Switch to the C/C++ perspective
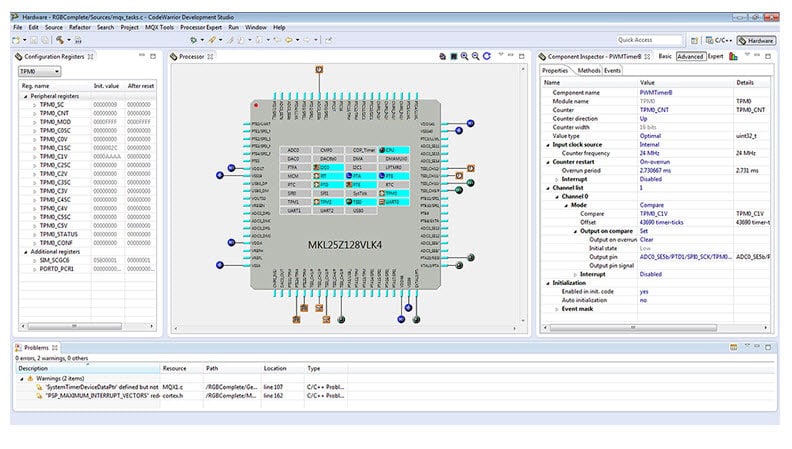 tap(721, 40)
